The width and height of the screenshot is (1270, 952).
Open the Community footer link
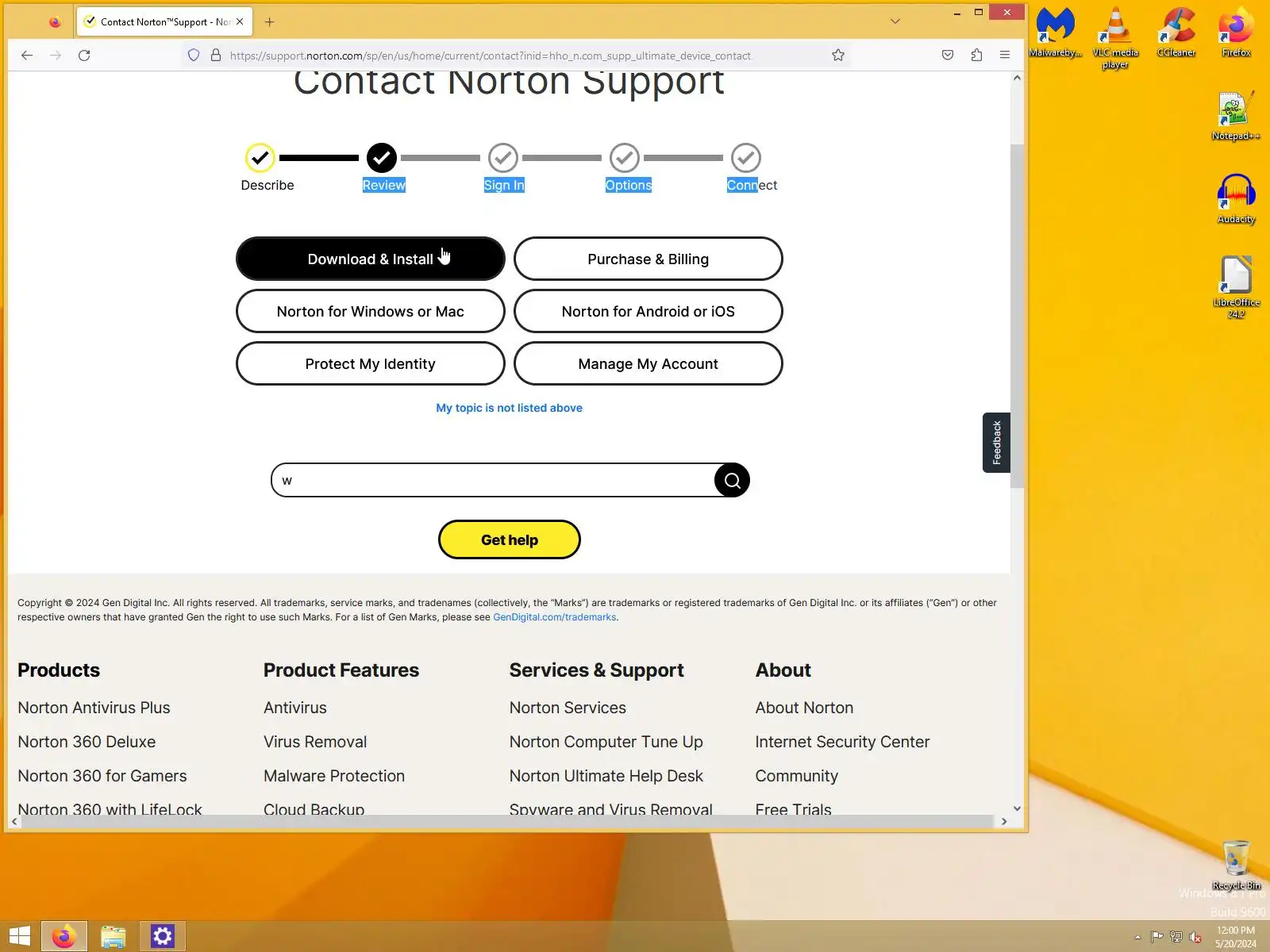[x=797, y=776]
